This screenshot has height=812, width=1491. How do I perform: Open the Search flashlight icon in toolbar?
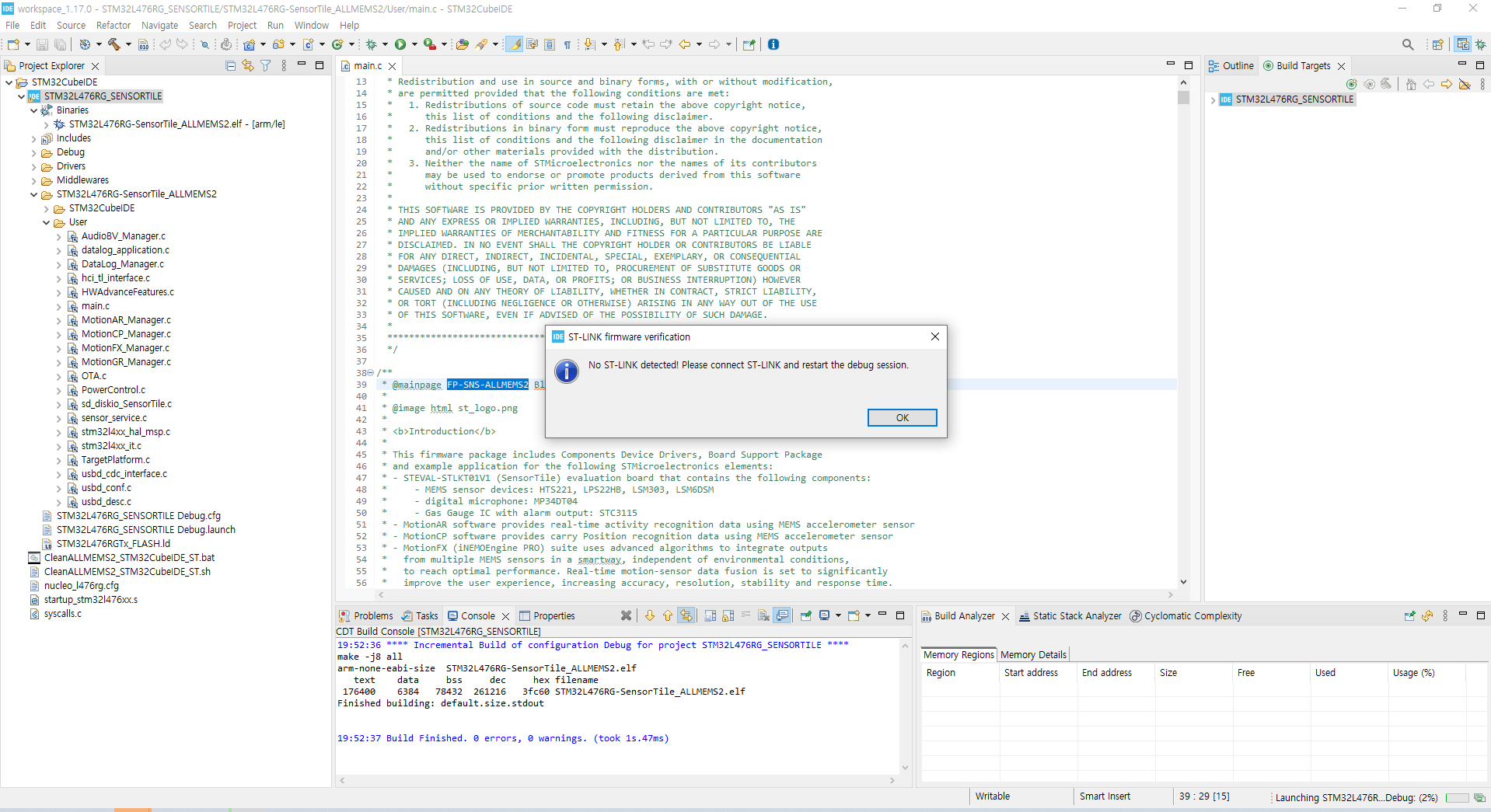click(x=1408, y=44)
